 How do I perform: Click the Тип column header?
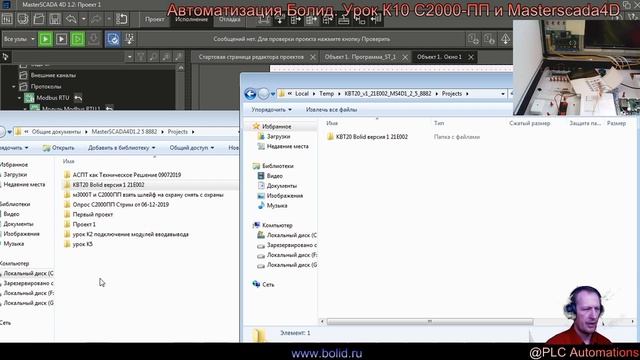coord(439,123)
